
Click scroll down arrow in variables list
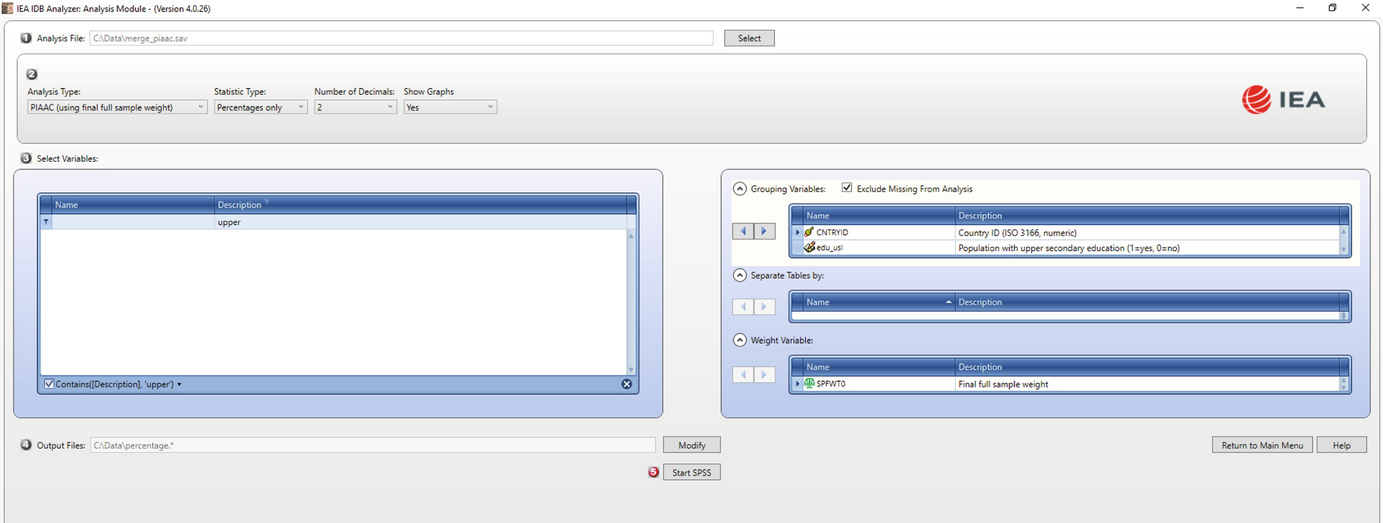631,369
